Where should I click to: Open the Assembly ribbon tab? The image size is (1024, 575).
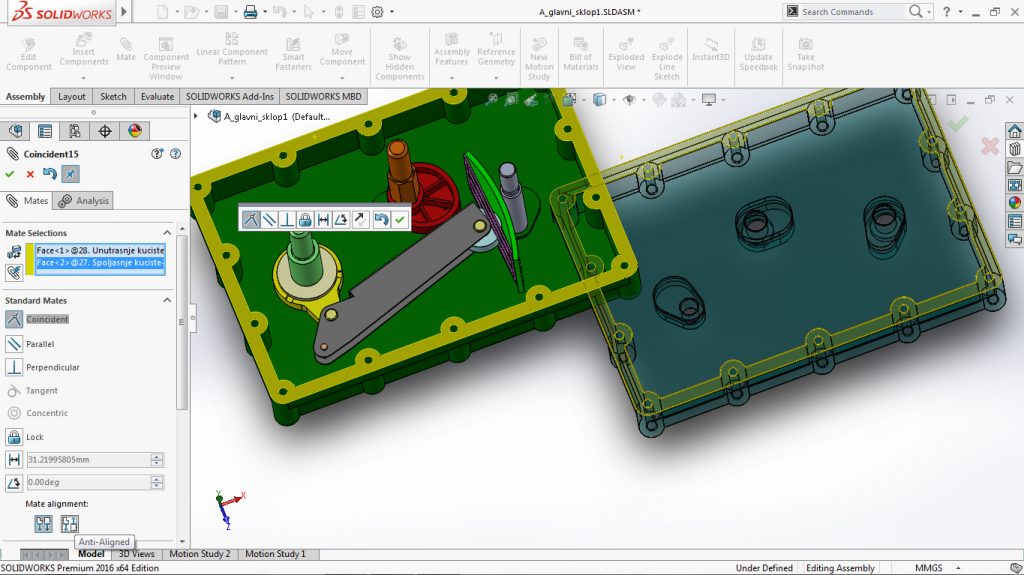point(25,97)
